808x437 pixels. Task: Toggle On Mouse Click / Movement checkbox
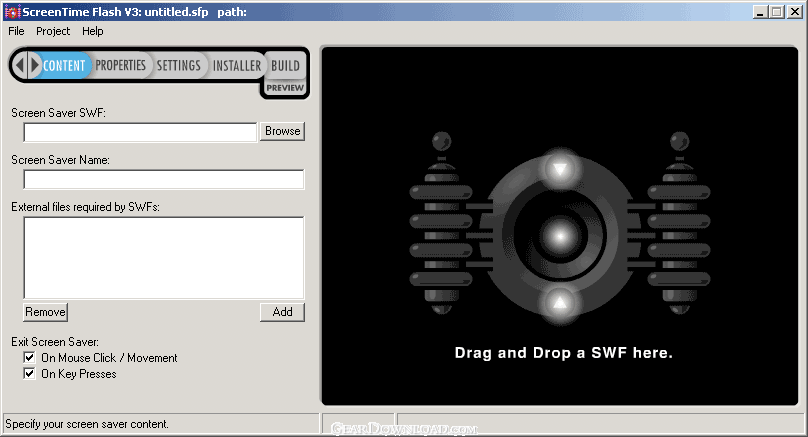tap(29, 358)
